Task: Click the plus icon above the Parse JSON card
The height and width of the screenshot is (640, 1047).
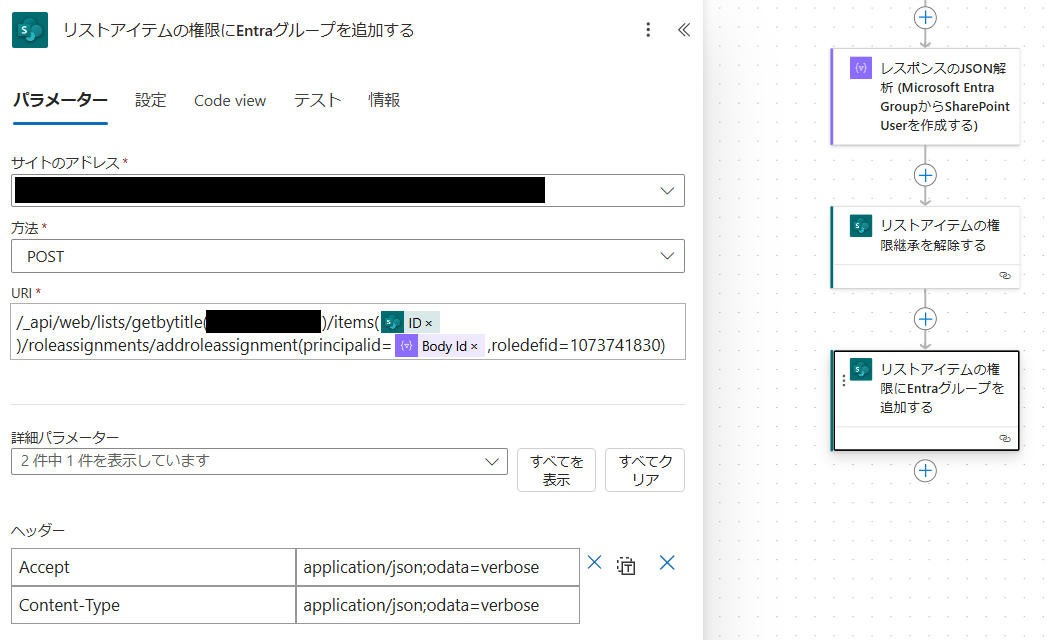Action: (x=925, y=17)
